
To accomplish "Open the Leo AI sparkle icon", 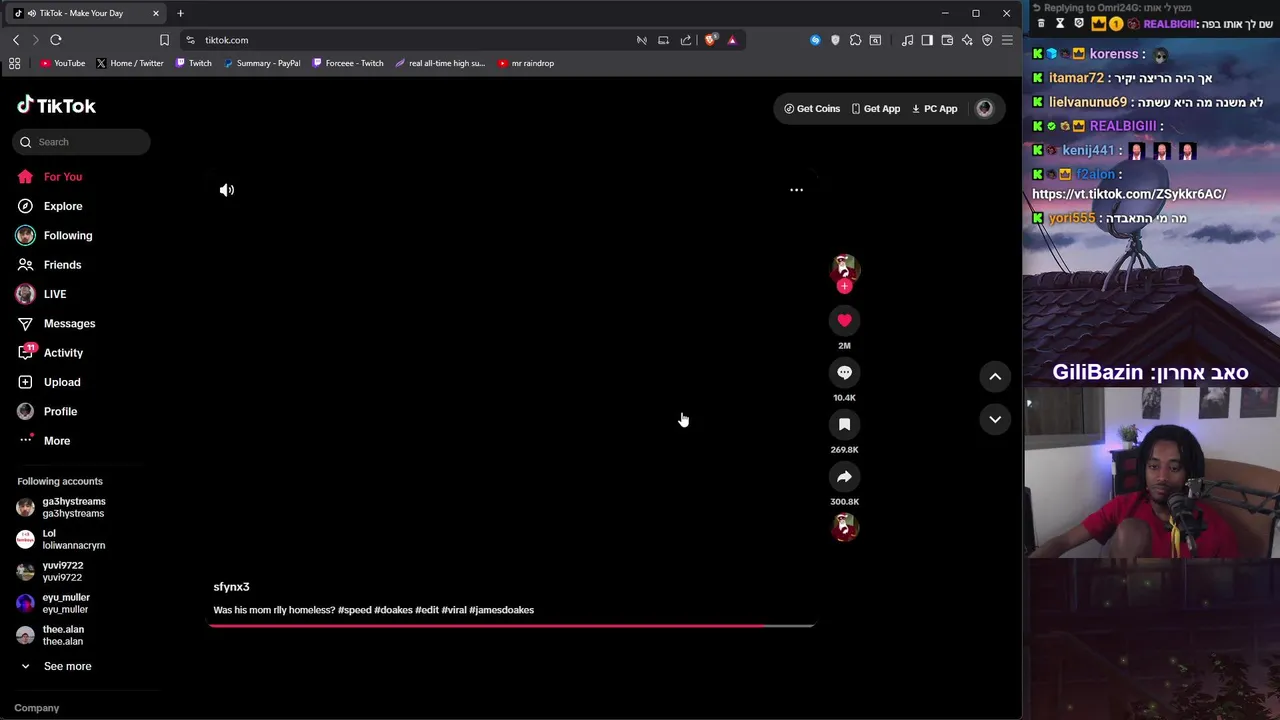I will (x=967, y=40).
